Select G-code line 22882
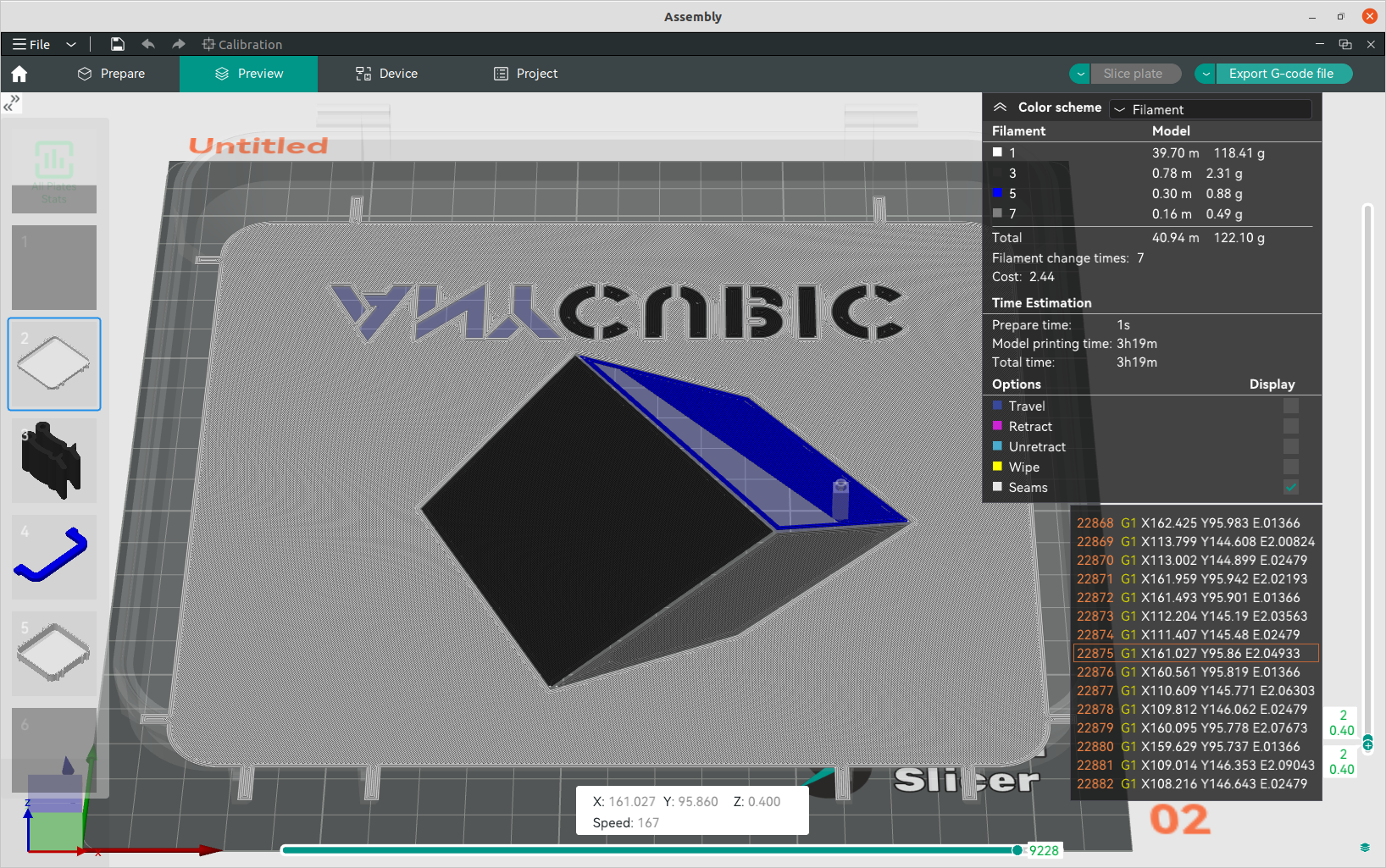 pyautogui.click(x=1196, y=783)
